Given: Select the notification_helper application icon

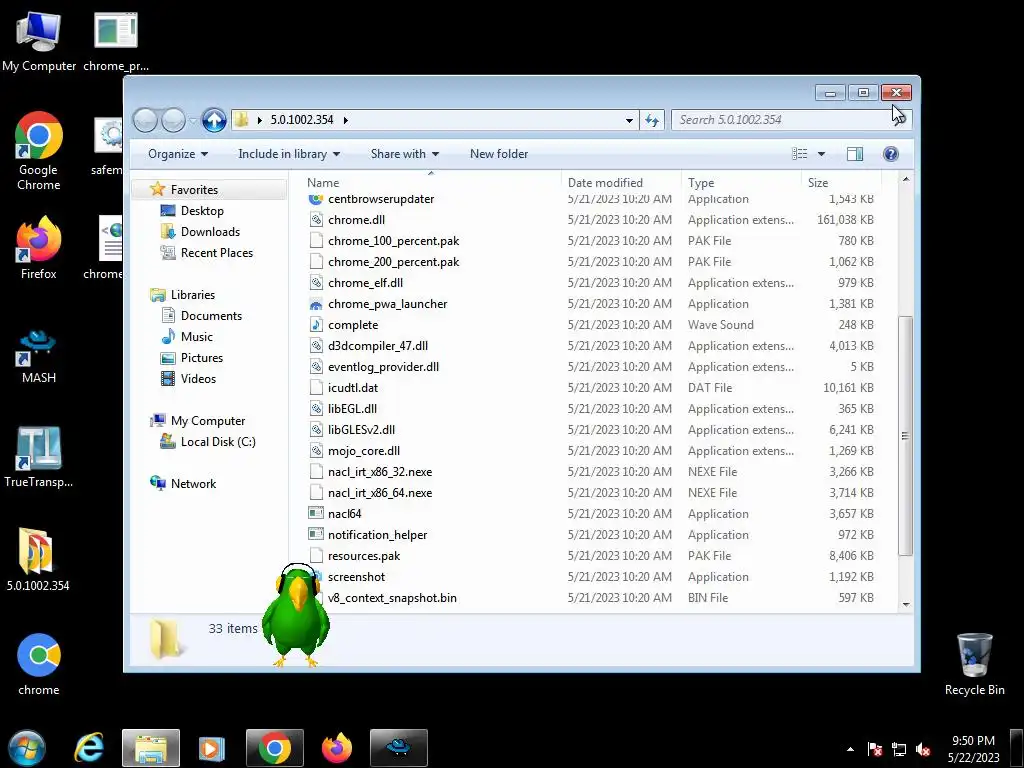Looking at the screenshot, I should [x=316, y=535].
